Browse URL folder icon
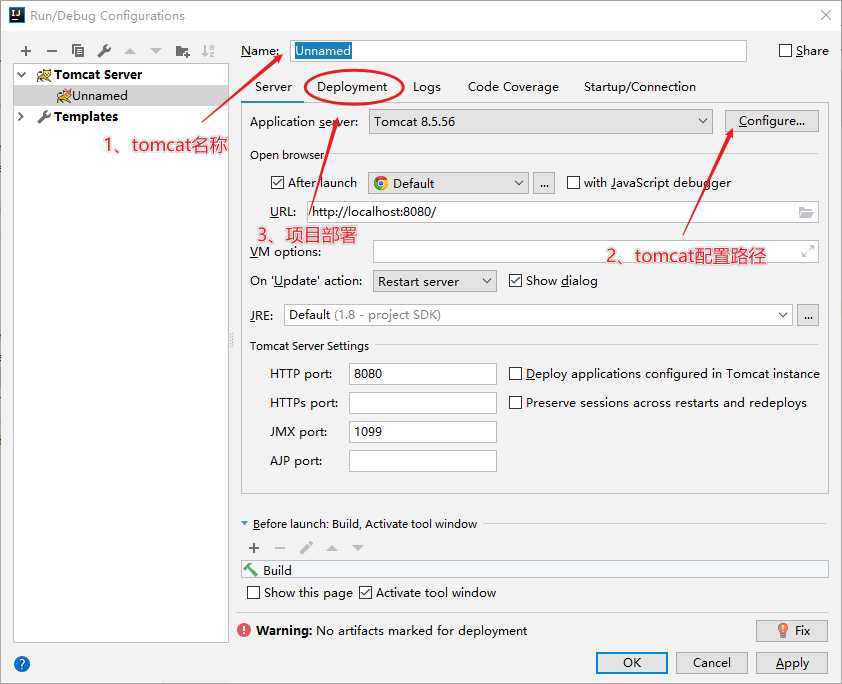Screen dimensions: 842x684 click(x=806, y=212)
